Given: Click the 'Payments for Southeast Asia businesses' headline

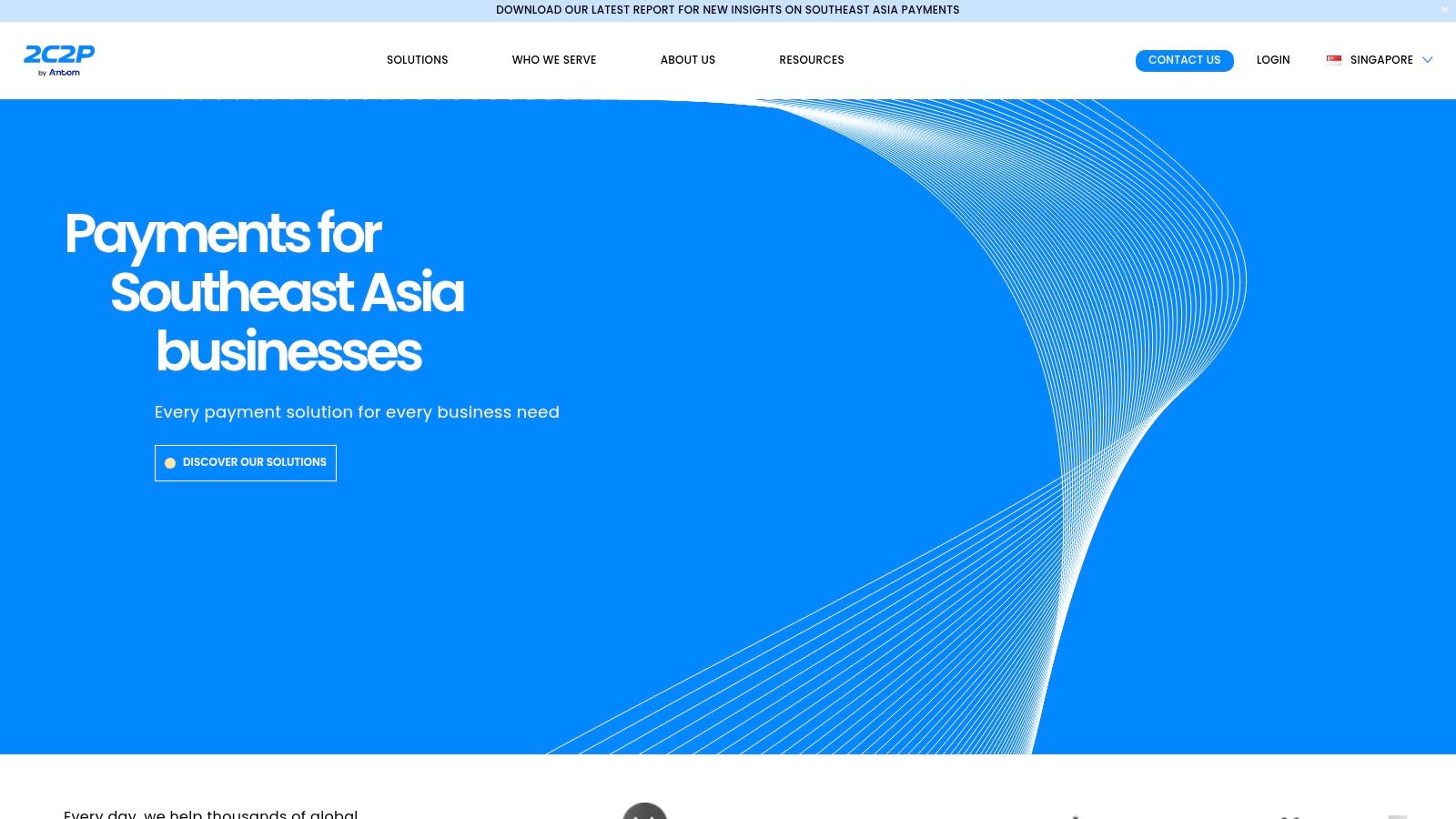Looking at the screenshot, I should coord(265,292).
